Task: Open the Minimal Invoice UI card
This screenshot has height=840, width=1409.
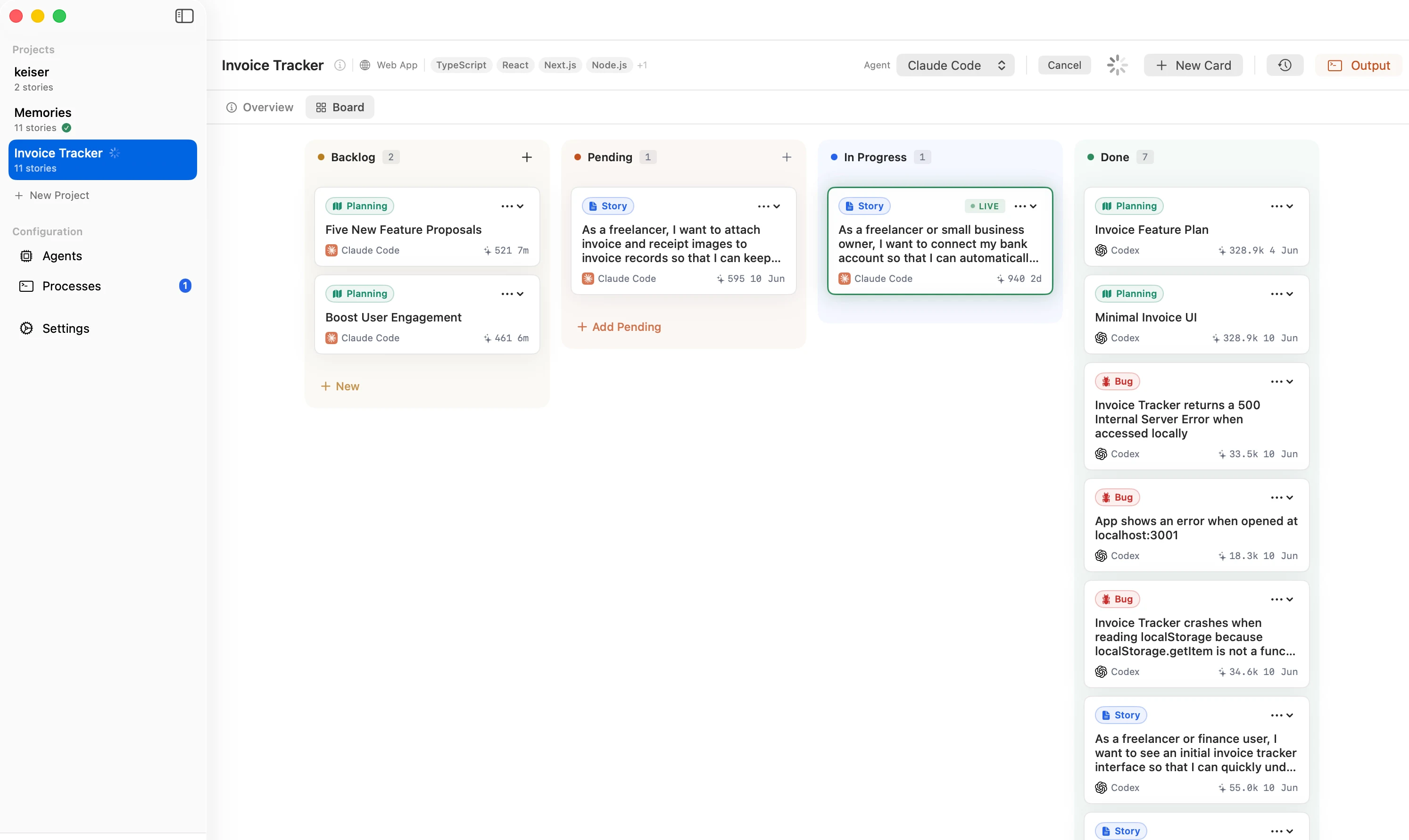Action: 1196,315
